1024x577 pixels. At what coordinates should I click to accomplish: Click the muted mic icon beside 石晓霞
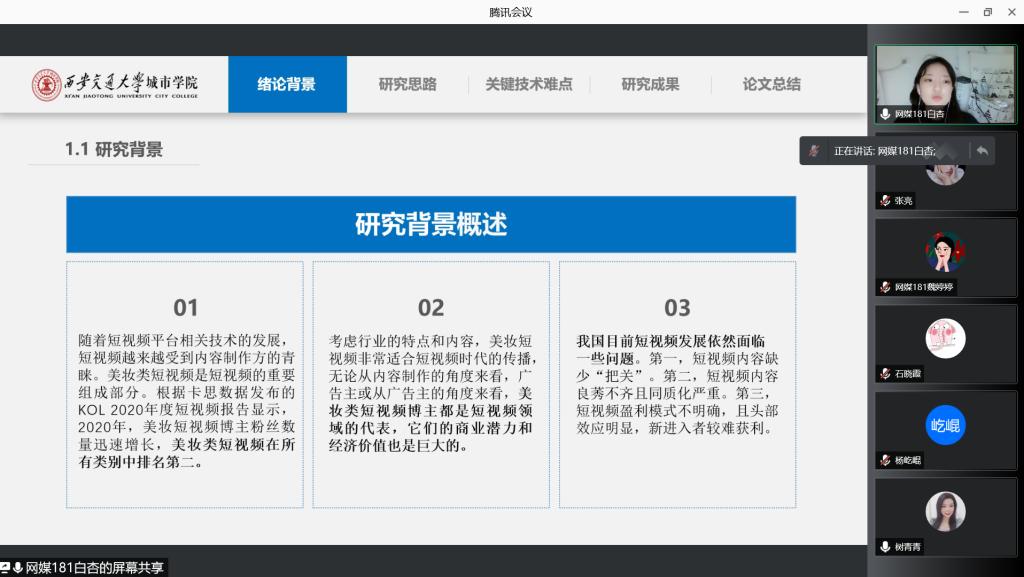click(885, 373)
